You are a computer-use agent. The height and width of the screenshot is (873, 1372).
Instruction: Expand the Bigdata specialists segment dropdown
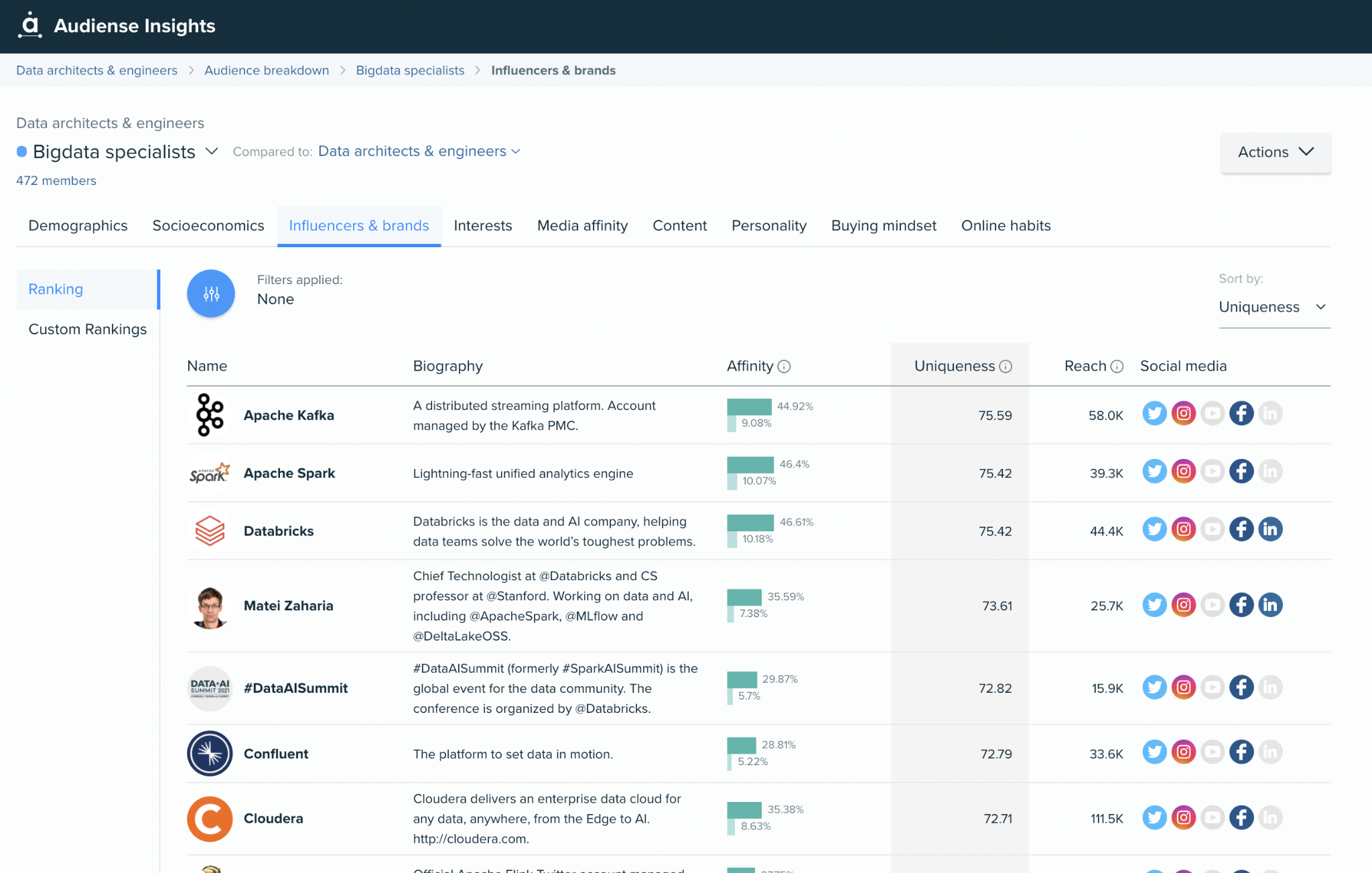tap(212, 151)
